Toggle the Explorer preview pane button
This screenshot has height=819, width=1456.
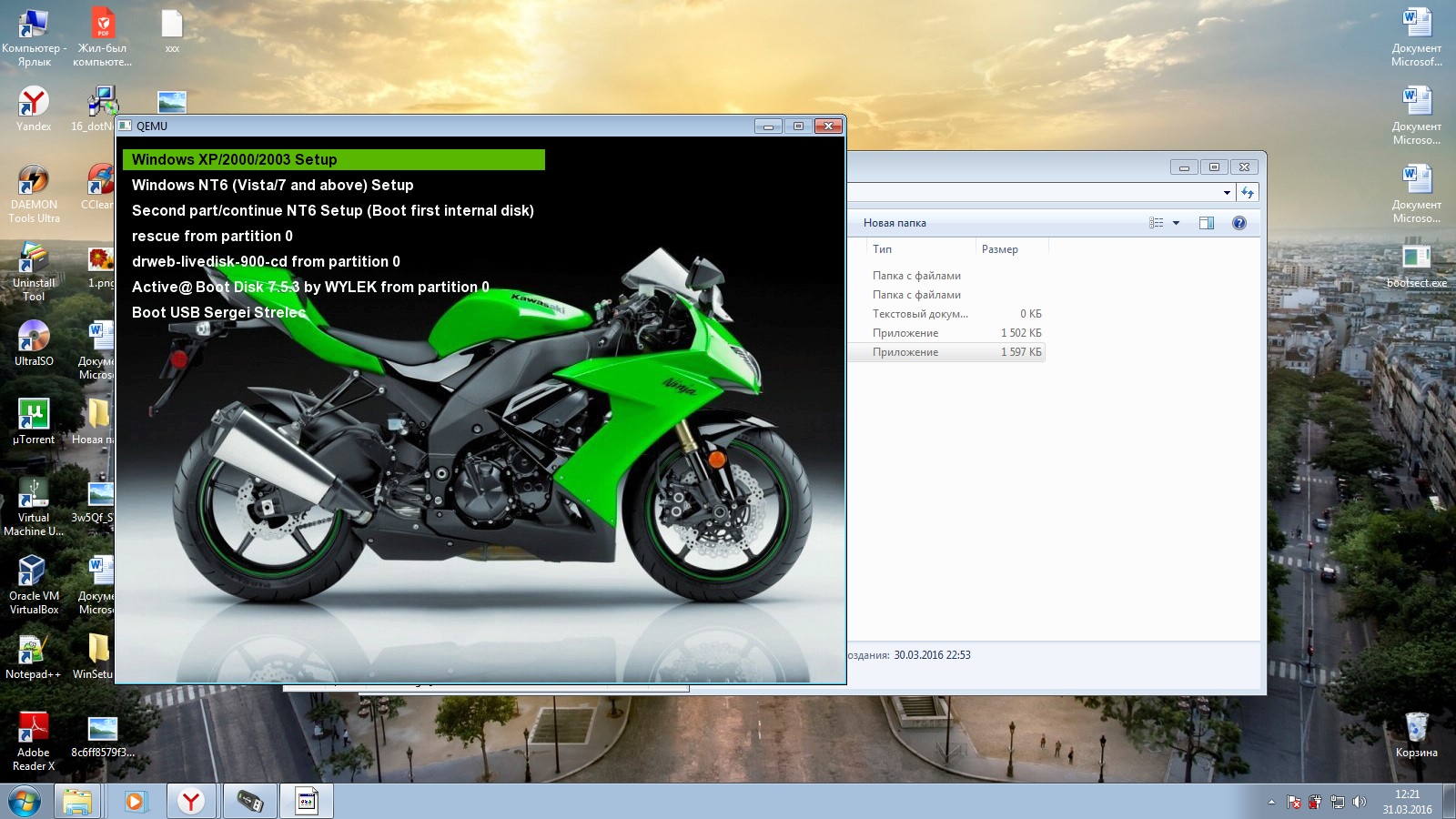1207,223
